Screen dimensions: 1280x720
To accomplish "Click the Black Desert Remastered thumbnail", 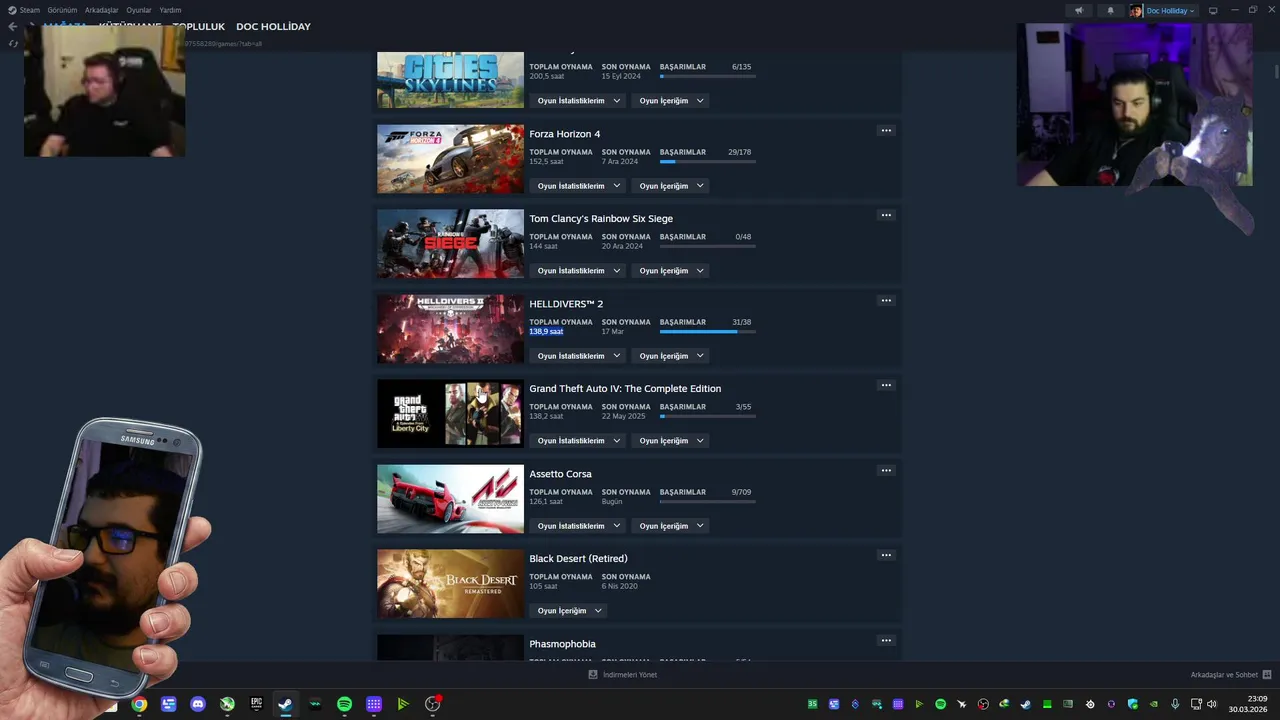I will click(450, 584).
